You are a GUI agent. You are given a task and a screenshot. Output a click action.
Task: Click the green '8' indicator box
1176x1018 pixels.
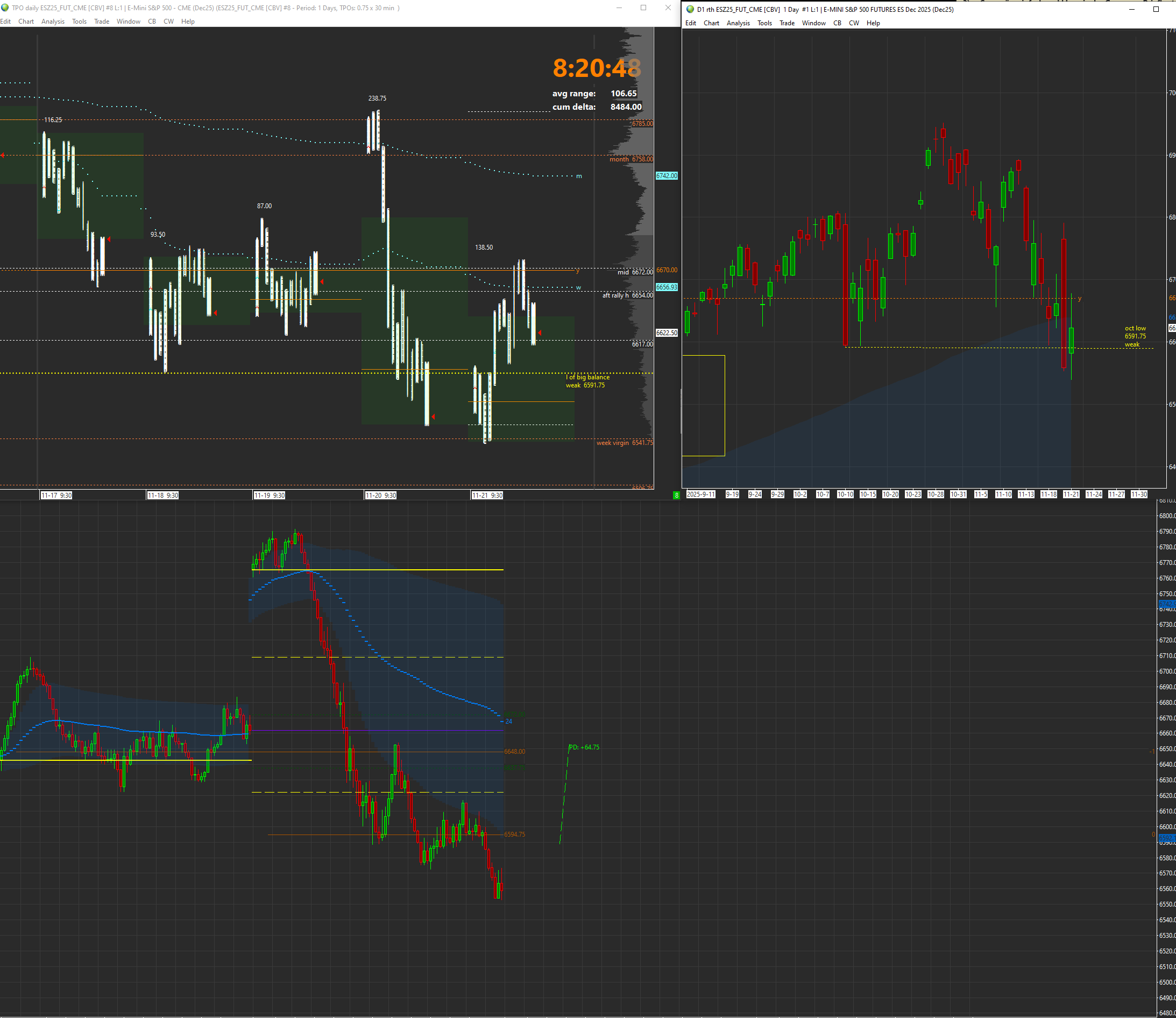[676, 496]
